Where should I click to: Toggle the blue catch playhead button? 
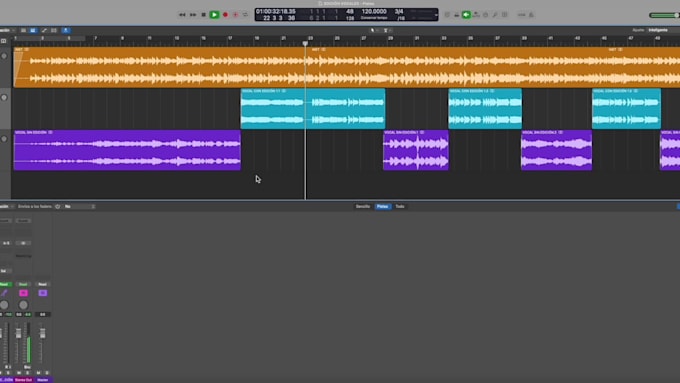(x=65, y=30)
